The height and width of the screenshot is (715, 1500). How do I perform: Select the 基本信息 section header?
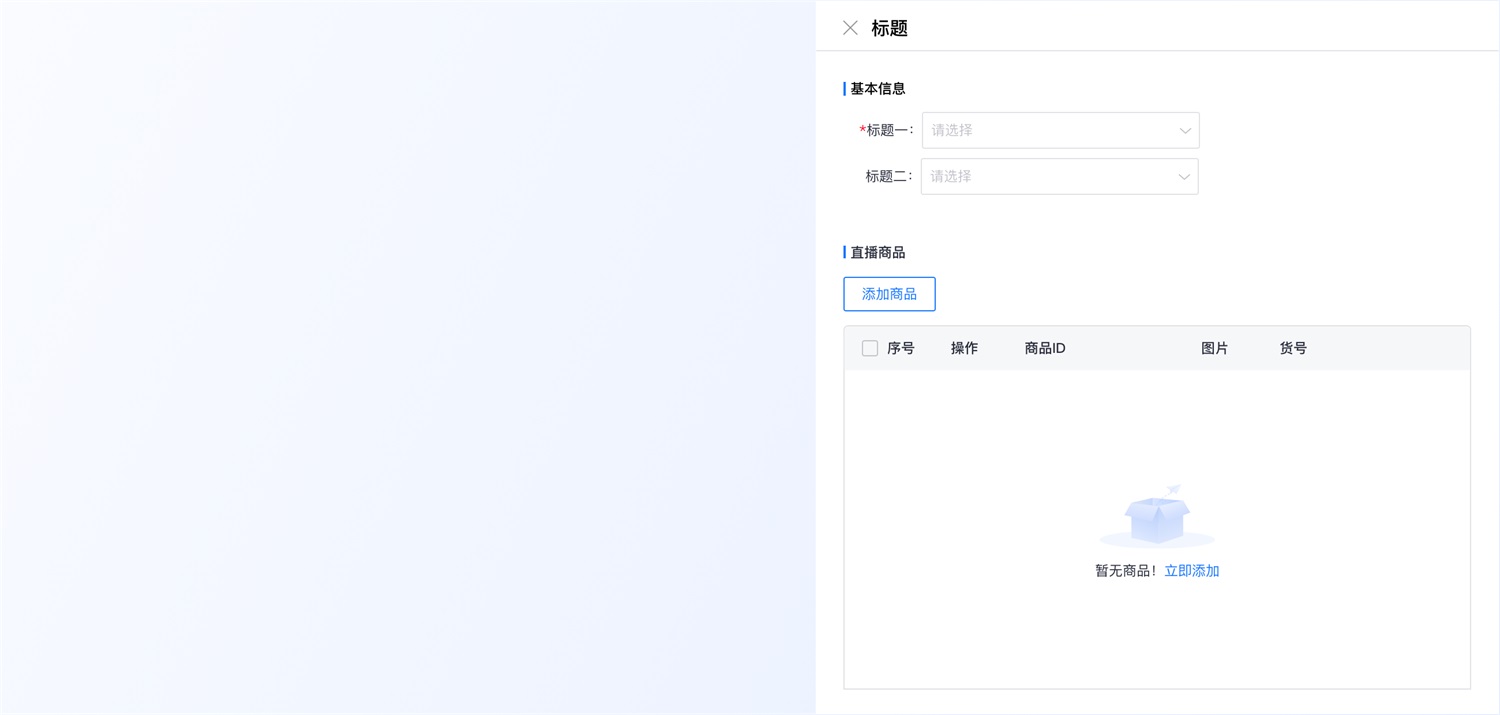coord(877,88)
